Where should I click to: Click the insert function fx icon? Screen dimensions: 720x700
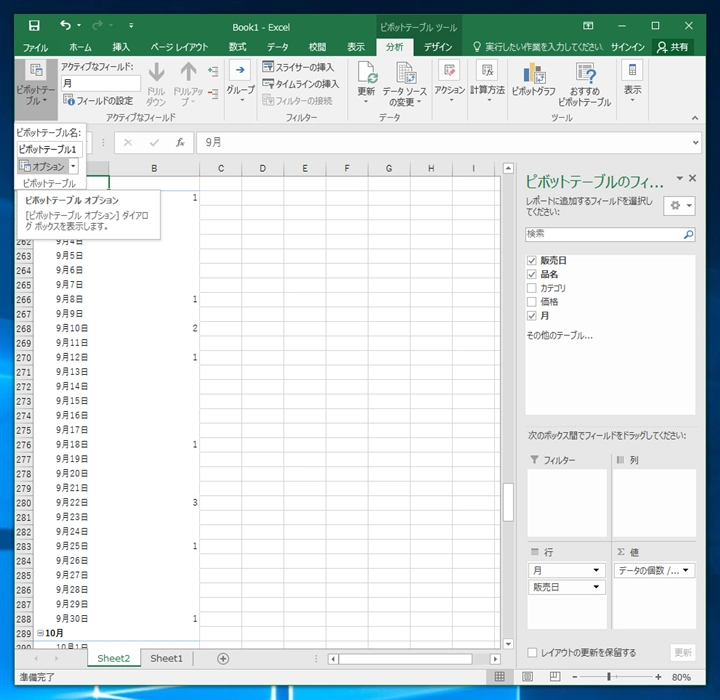[180, 142]
